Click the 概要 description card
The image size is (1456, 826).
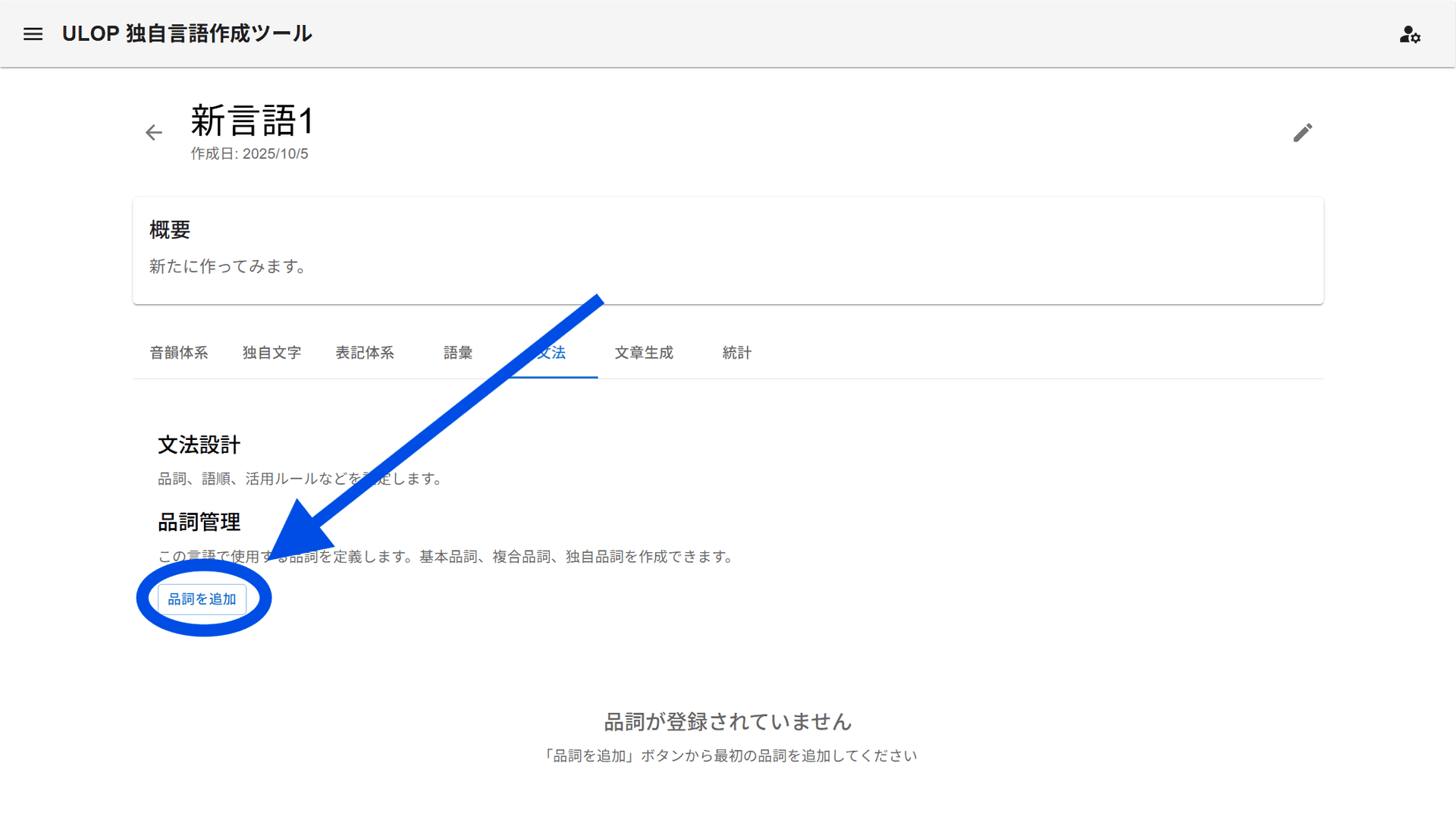tap(728, 250)
